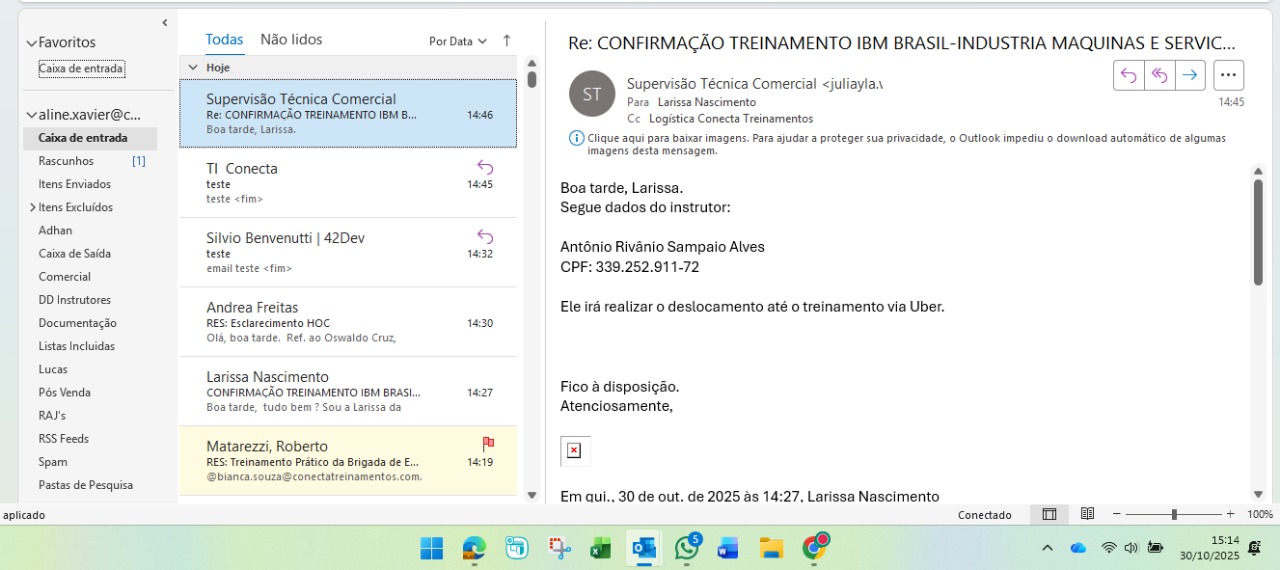Collapse the Favoritos section
The height and width of the screenshot is (570, 1280).
pos(31,43)
